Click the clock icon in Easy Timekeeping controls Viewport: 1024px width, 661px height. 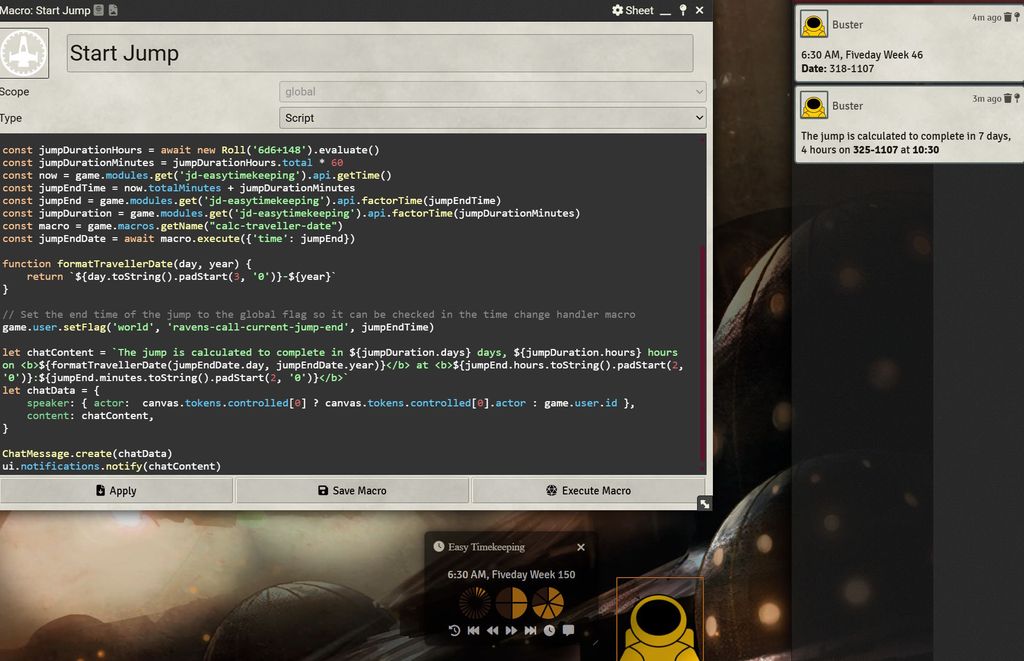(x=549, y=631)
